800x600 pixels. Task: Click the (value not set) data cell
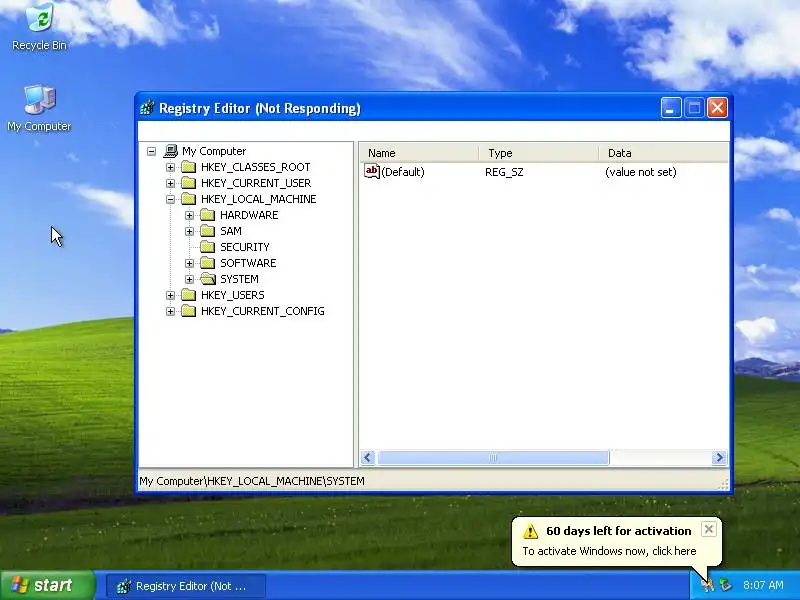pyautogui.click(x=641, y=172)
